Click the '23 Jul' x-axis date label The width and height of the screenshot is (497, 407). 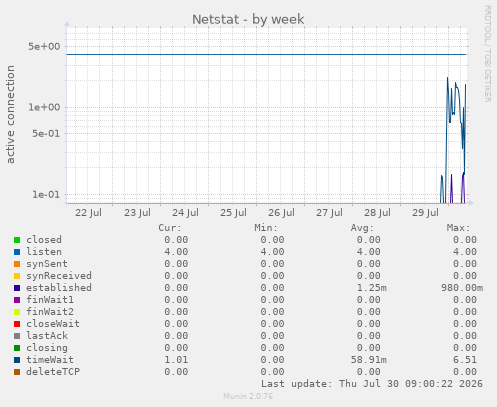coord(137,213)
